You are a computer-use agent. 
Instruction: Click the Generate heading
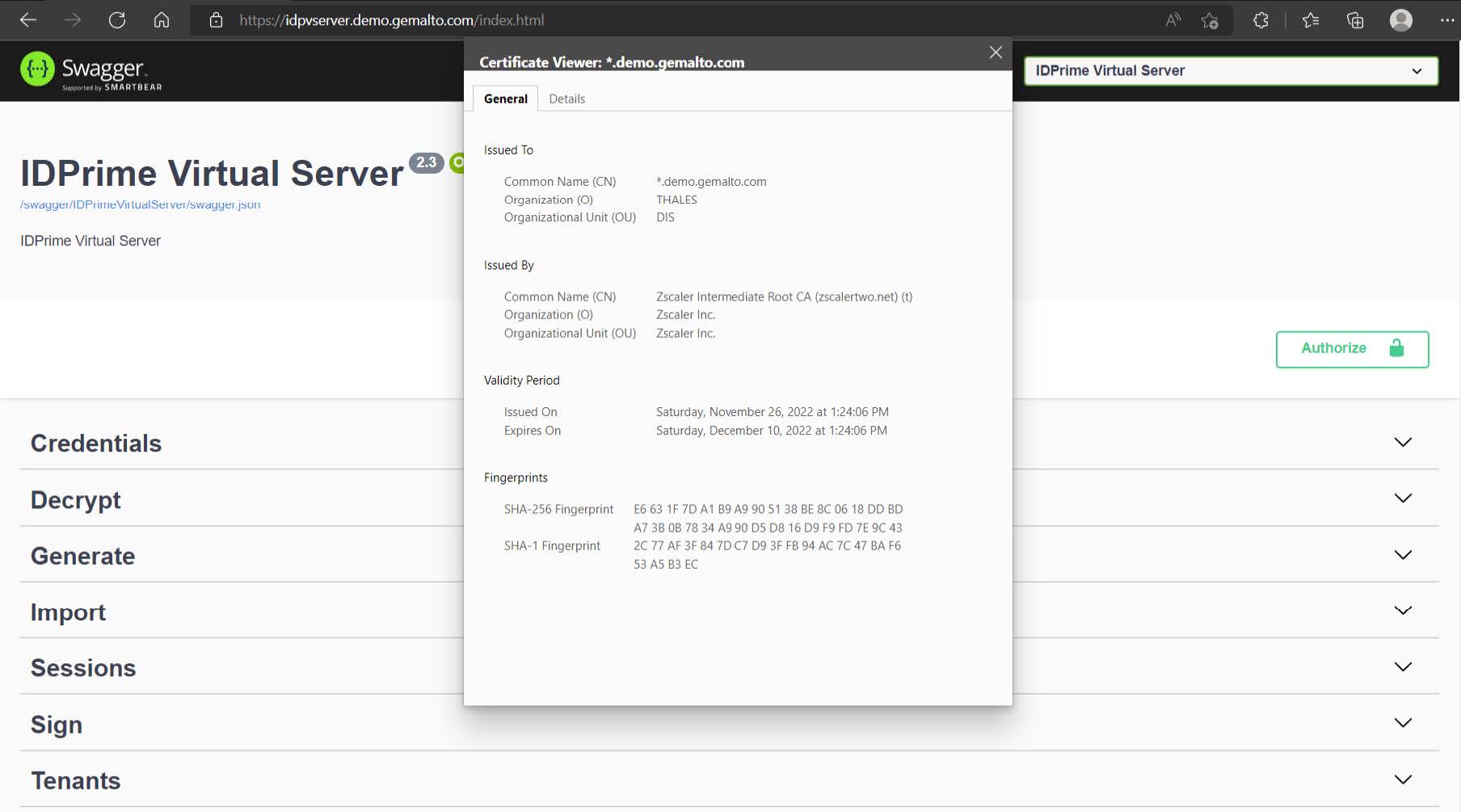[x=83, y=556]
